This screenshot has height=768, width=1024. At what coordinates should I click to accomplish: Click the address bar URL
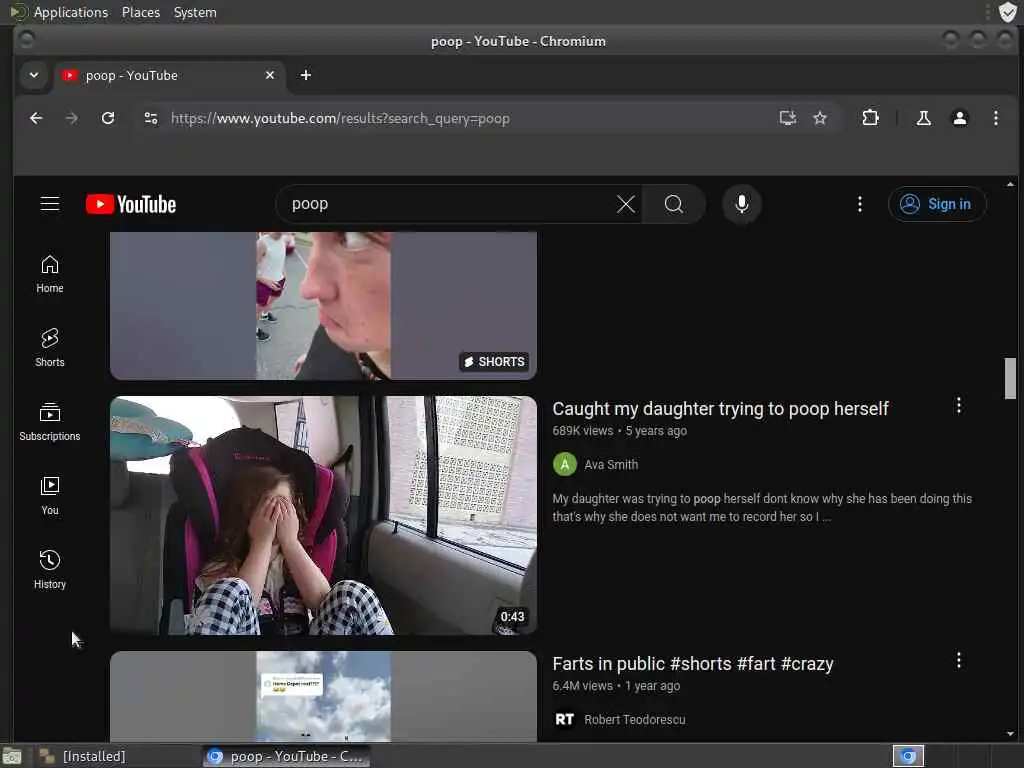point(340,118)
